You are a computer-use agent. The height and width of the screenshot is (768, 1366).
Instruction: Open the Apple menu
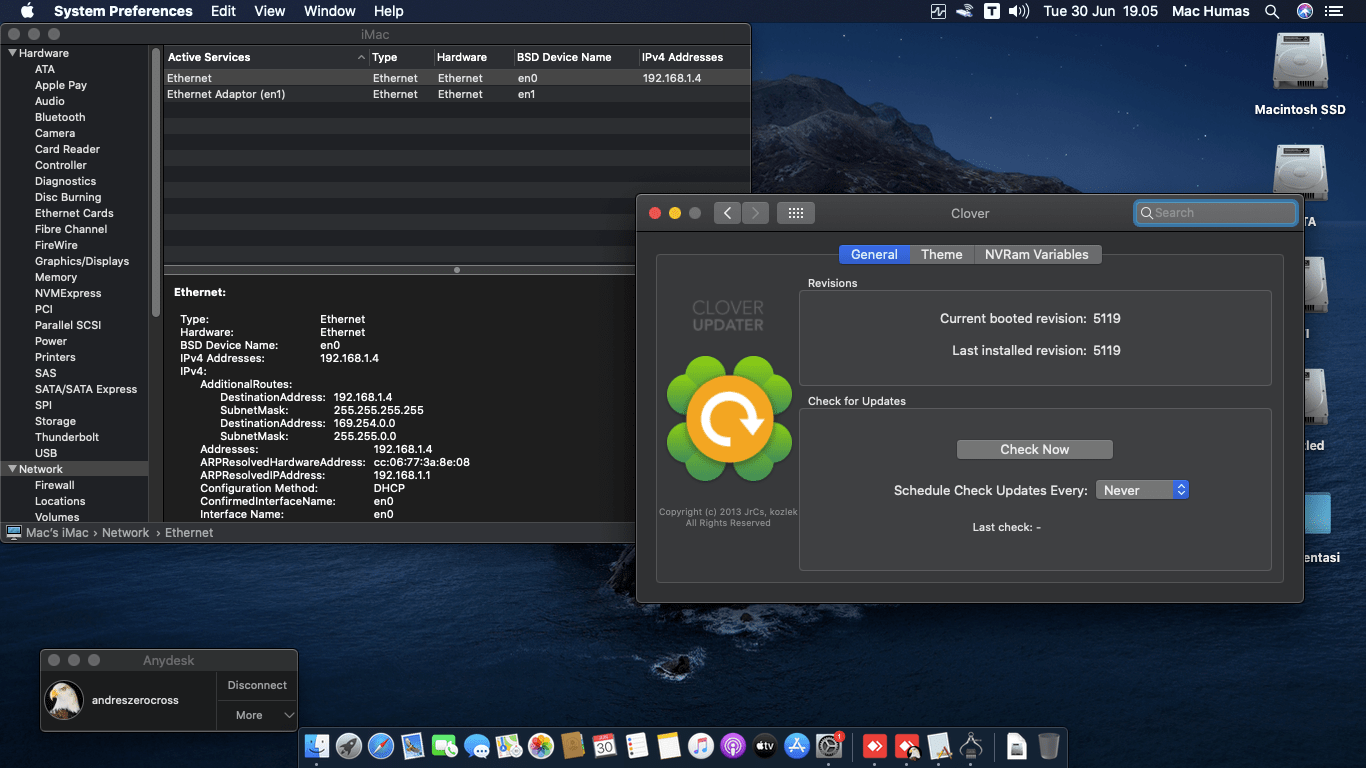27,11
